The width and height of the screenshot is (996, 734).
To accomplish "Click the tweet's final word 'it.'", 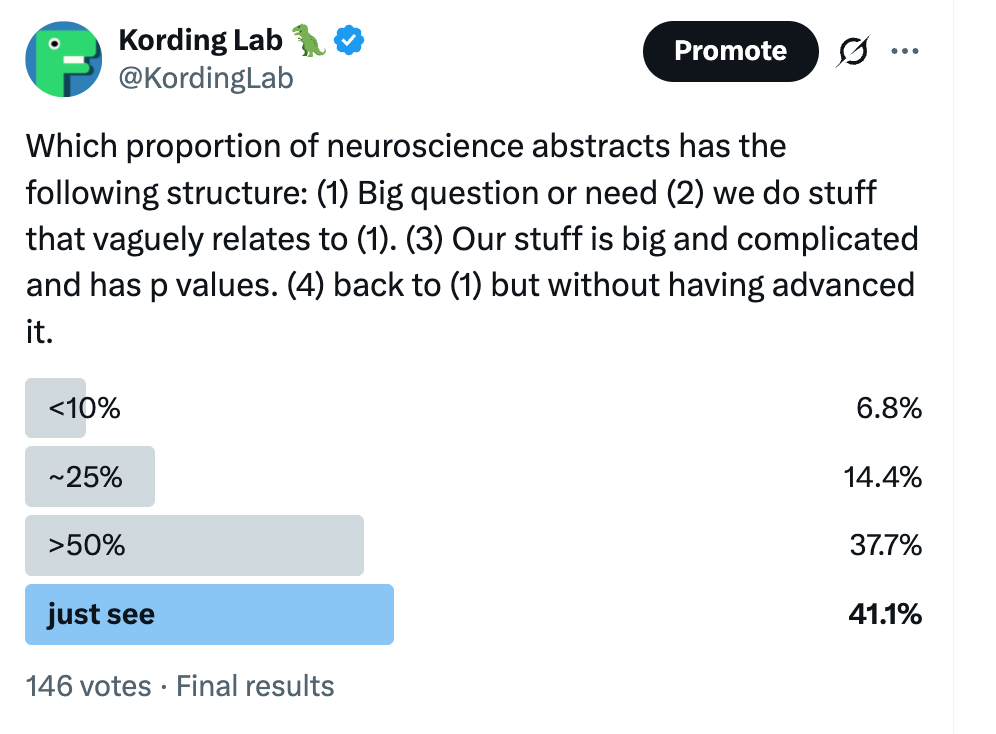I will (x=38, y=331).
